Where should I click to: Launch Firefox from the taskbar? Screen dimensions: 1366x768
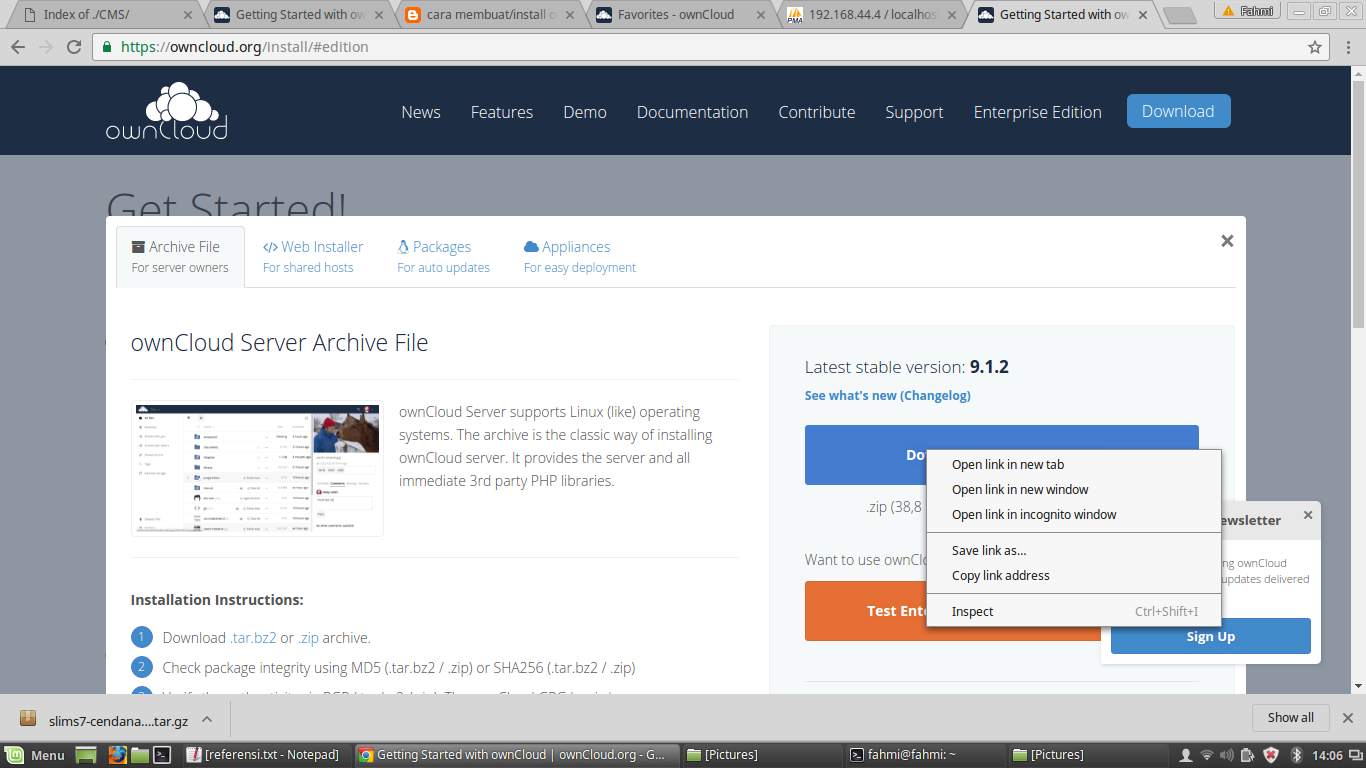coord(116,755)
